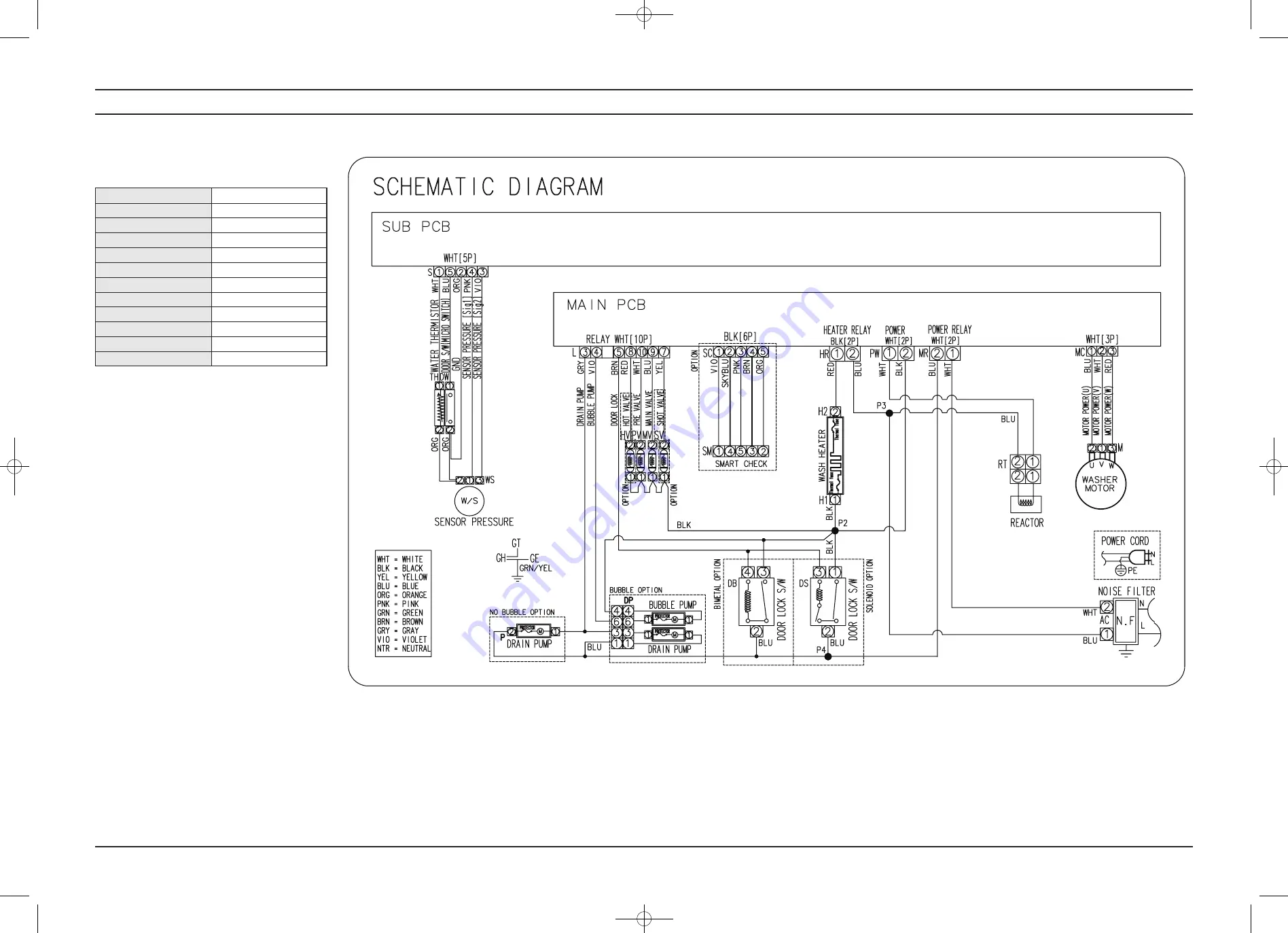Click the NOISE FILTER label
This screenshot has height=933, width=1288.
coord(1126,591)
